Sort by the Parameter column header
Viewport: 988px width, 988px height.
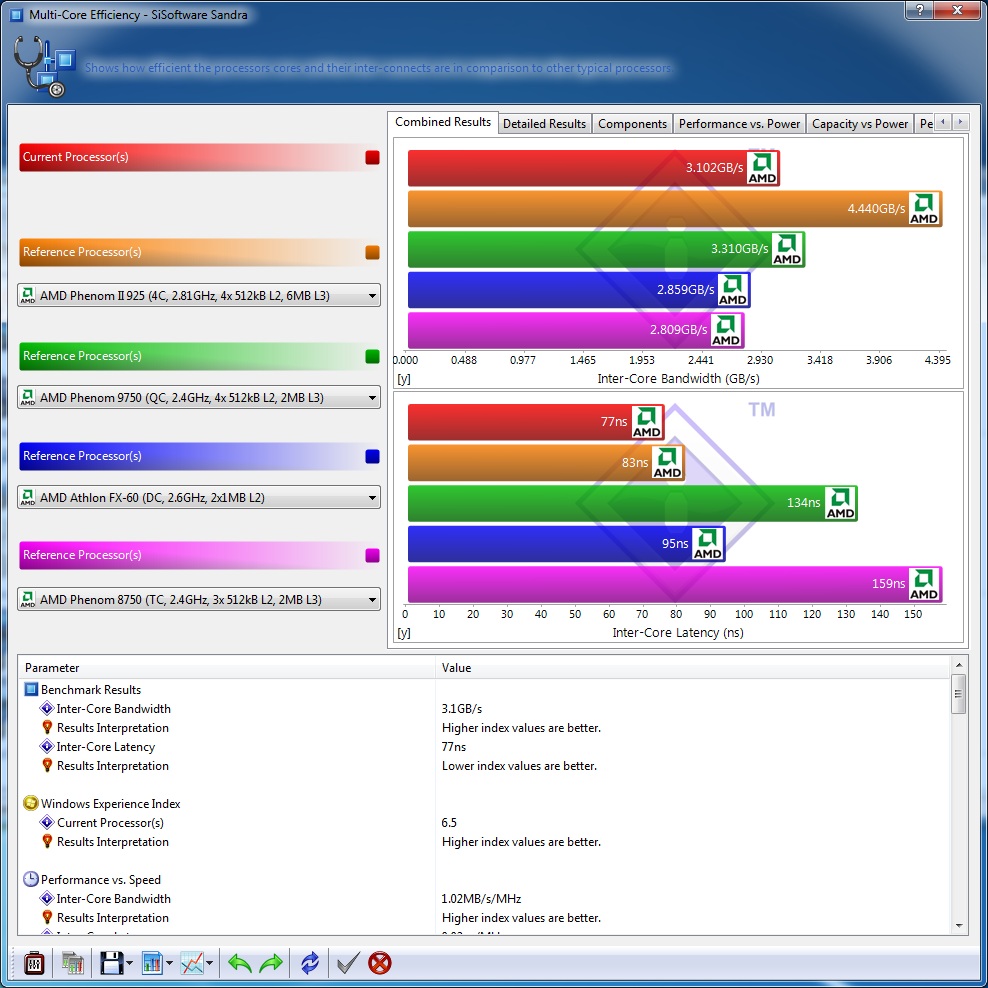point(227,667)
